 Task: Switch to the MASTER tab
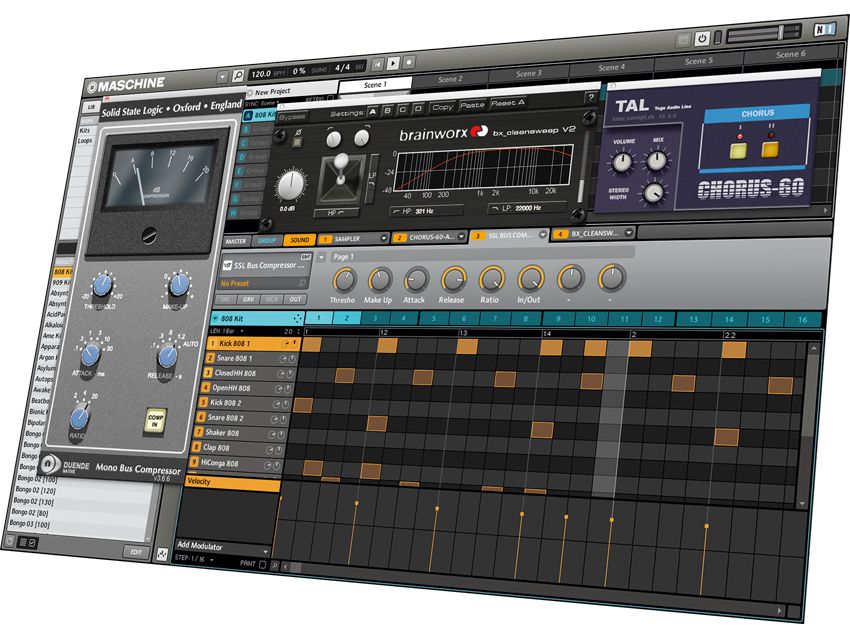[x=236, y=241]
